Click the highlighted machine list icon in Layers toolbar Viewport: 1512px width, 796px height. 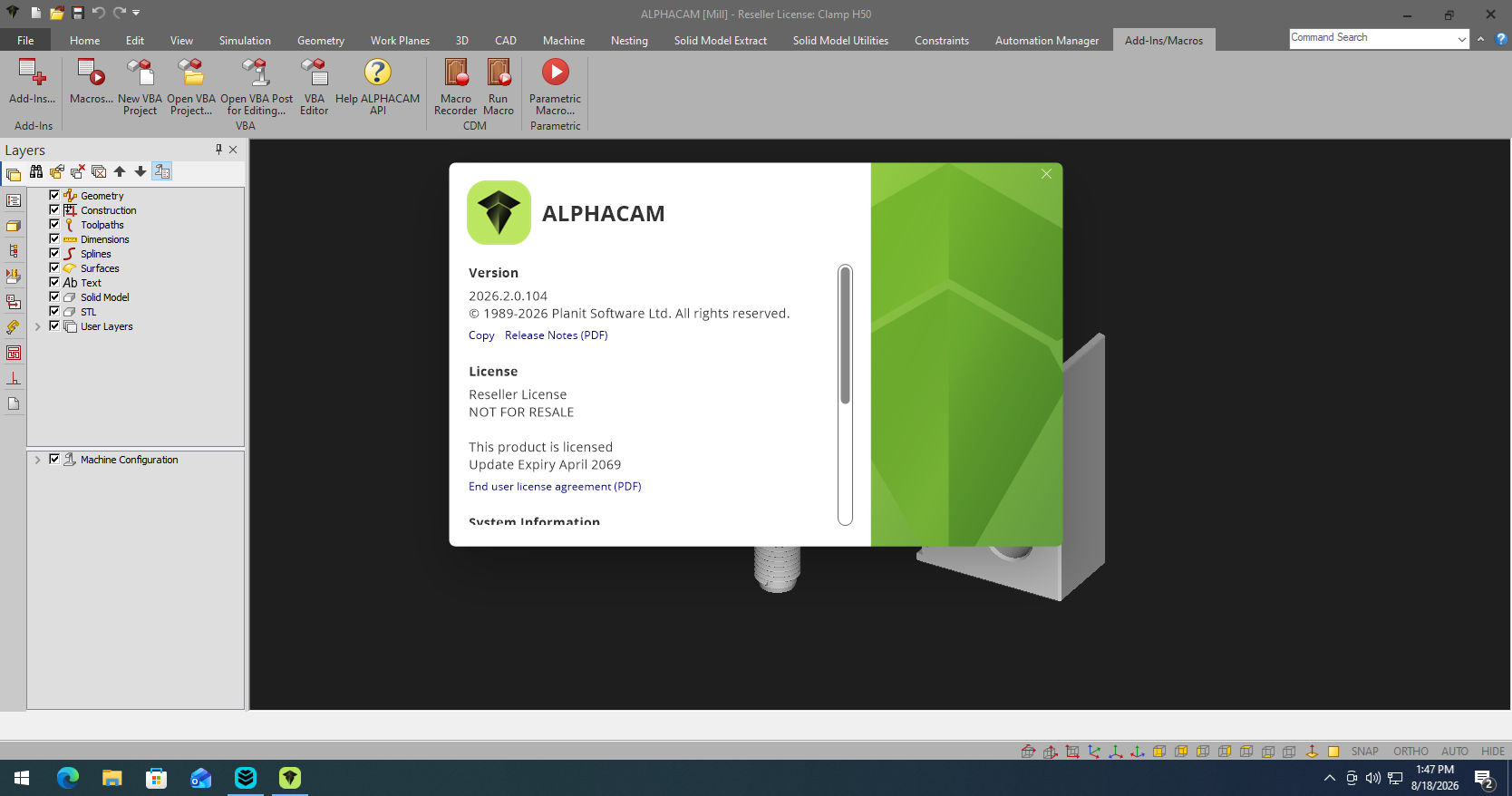click(x=162, y=171)
